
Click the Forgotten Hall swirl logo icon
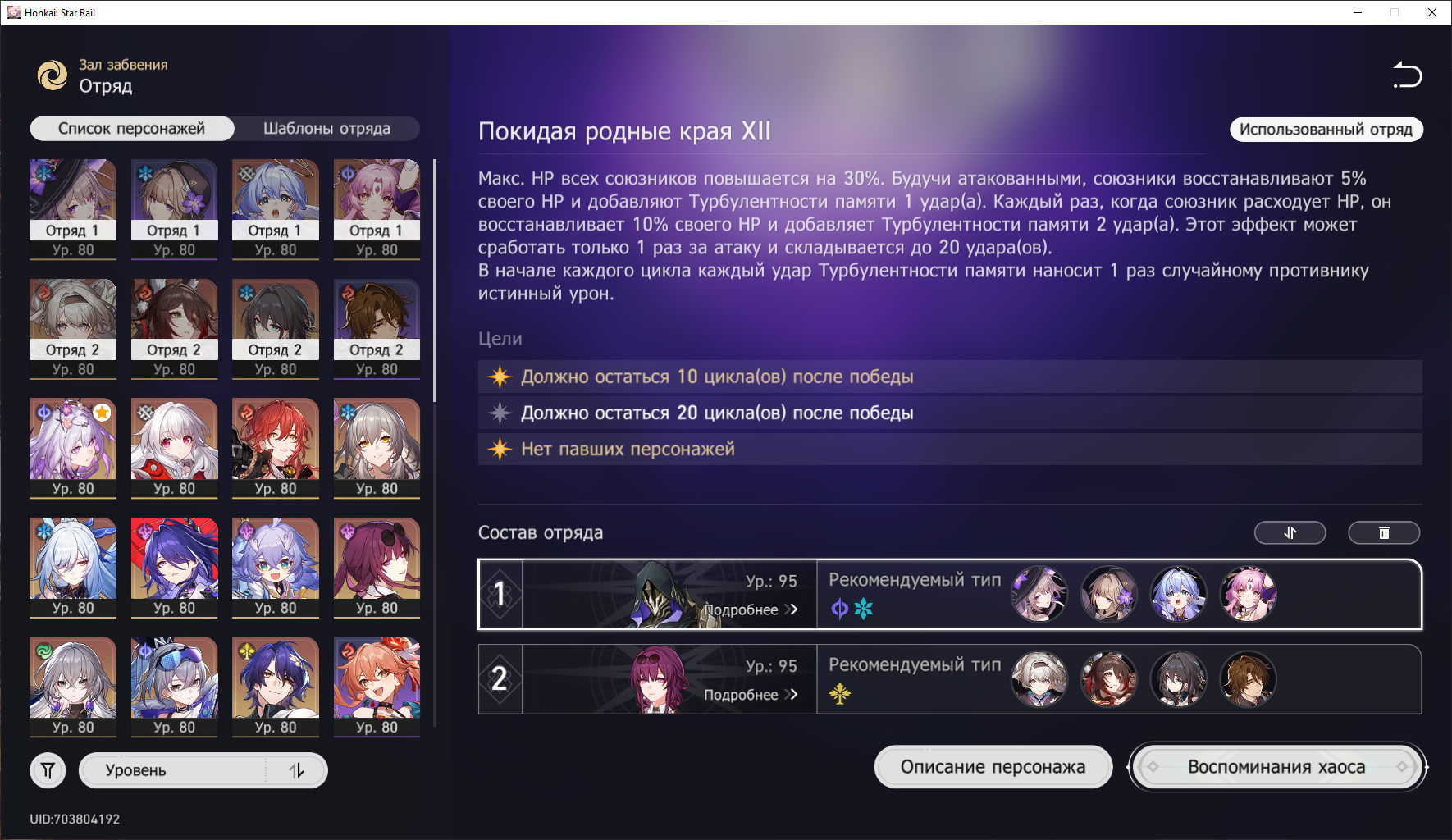coord(53,75)
